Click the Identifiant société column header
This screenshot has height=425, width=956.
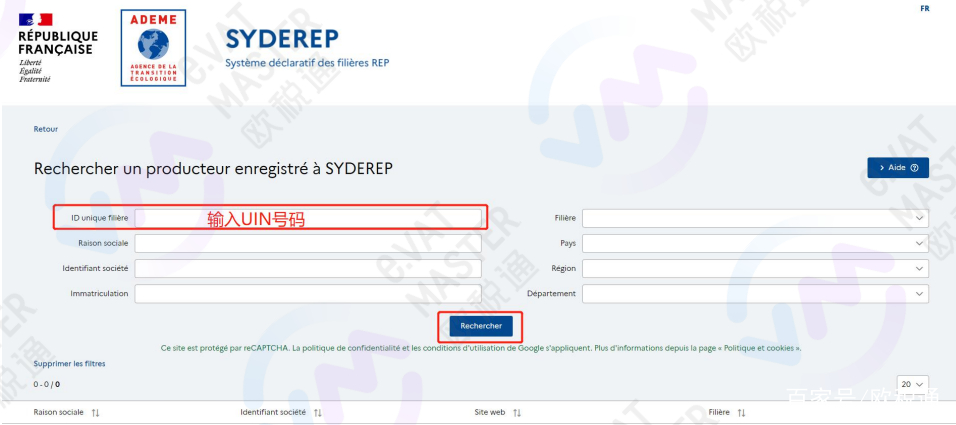[273, 412]
